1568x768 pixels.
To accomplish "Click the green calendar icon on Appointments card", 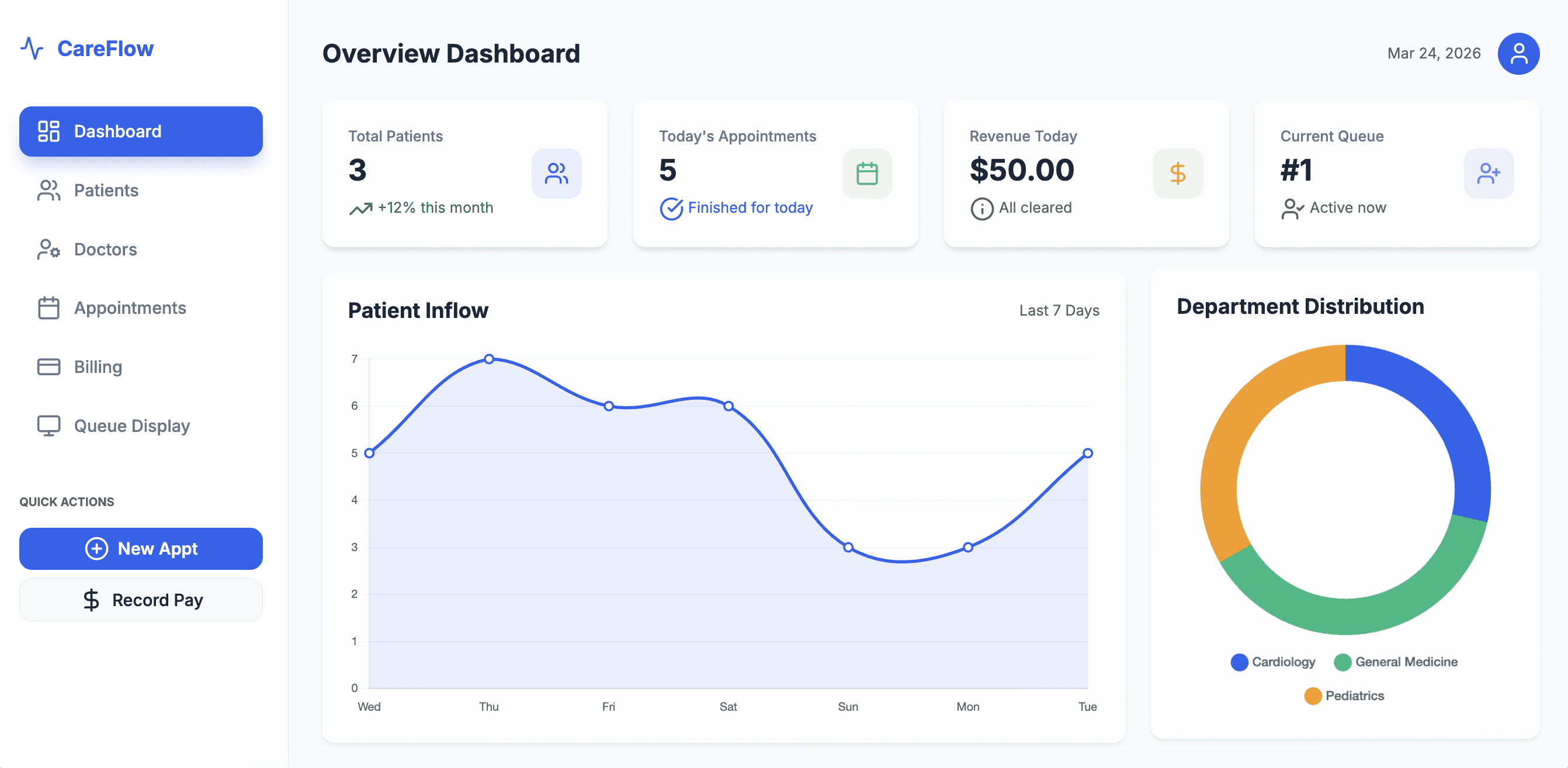I will coord(866,174).
